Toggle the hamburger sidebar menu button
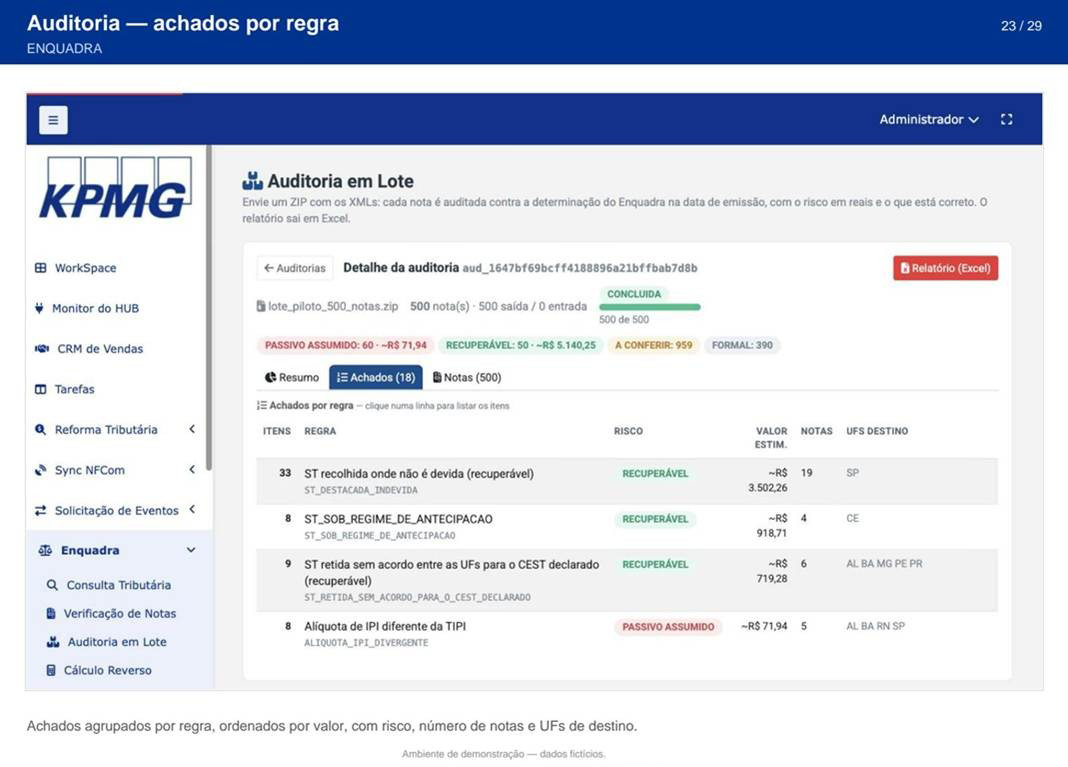1068x767 pixels. click(x=53, y=120)
